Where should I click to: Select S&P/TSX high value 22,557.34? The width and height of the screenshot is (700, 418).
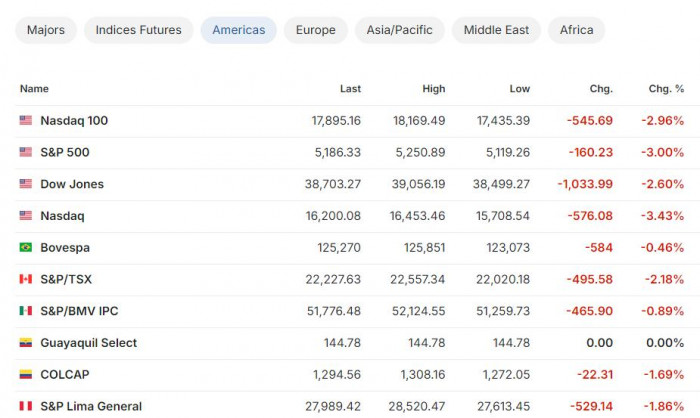(418, 279)
